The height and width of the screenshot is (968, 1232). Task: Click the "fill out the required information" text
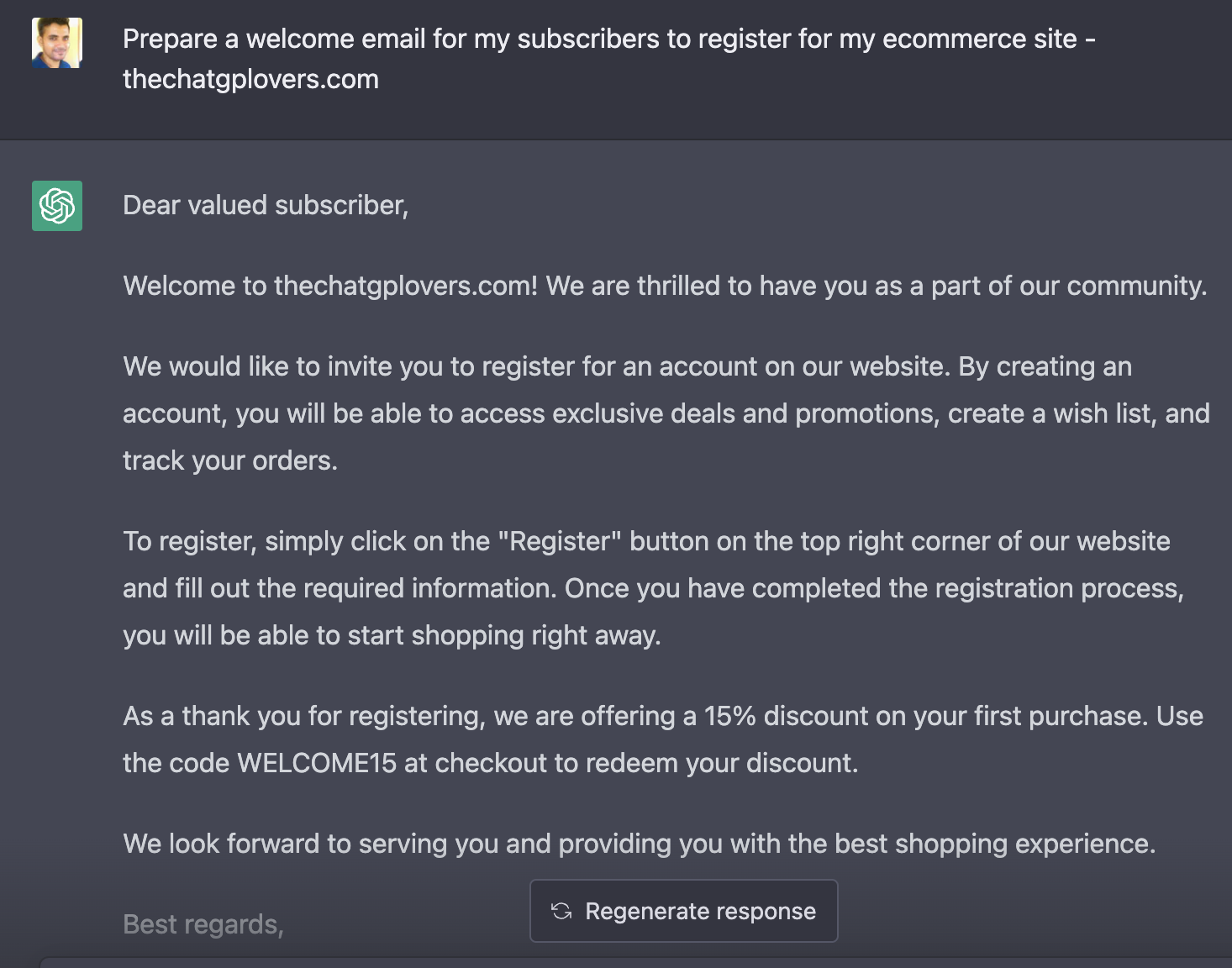pyautogui.click(x=366, y=589)
